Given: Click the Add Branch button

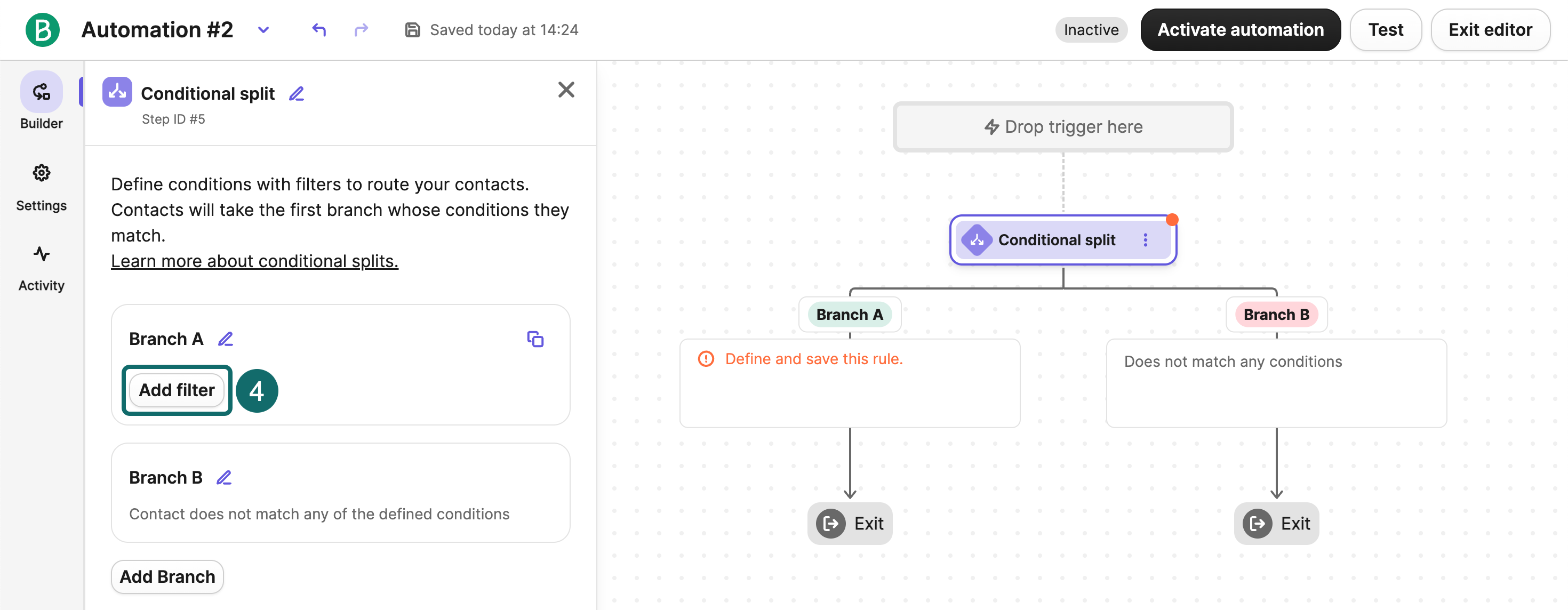Looking at the screenshot, I should [167, 576].
